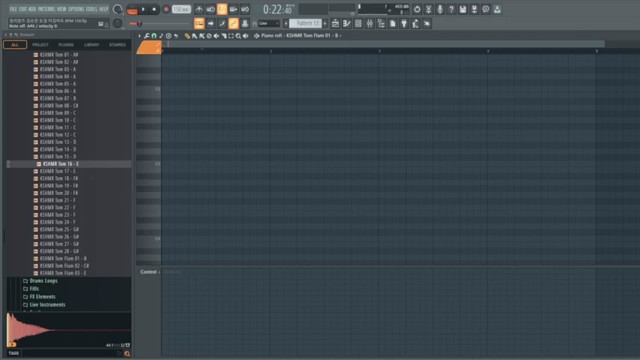Open the TOOLS menu
The image size is (640, 360).
coord(92,9)
